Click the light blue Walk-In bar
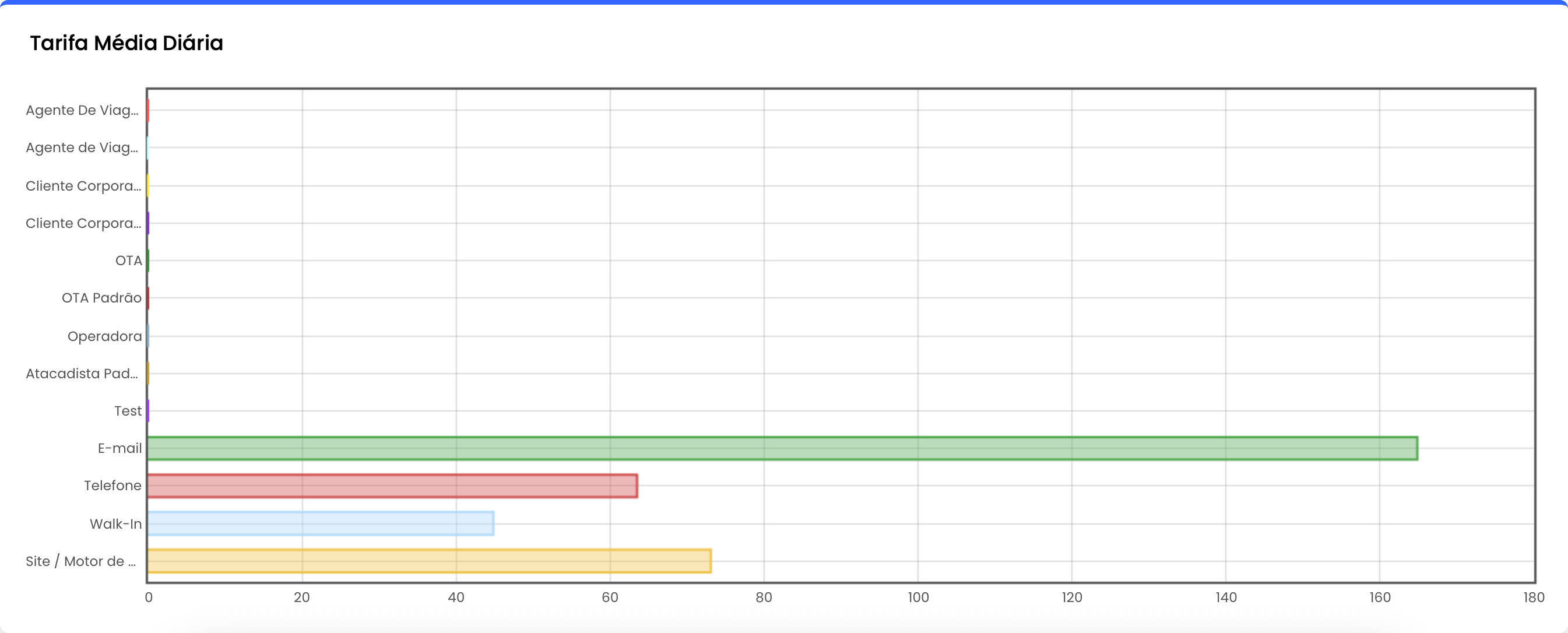The width and height of the screenshot is (1568, 633). pyautogui.click(x=320, y=523)
